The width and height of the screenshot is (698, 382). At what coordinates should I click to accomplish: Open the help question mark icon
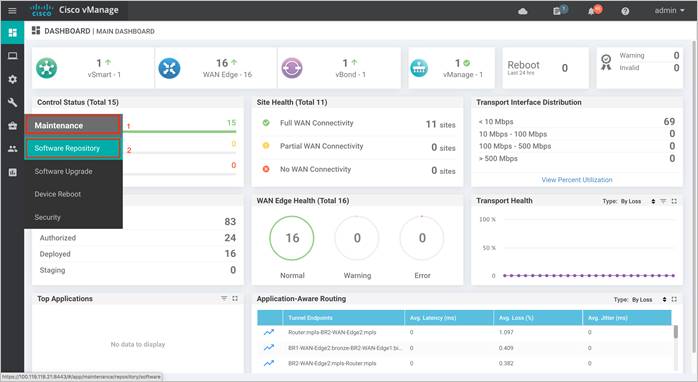(625, 11)
